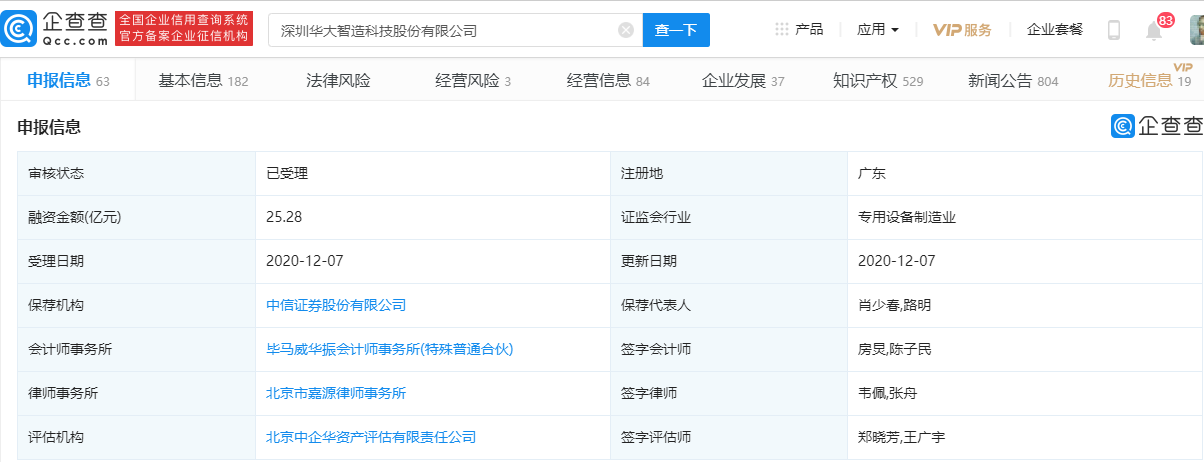Screen dimensions: 1204x462
Task: Click the Qcc.com logo icon
Action: (x=21, y=30)
